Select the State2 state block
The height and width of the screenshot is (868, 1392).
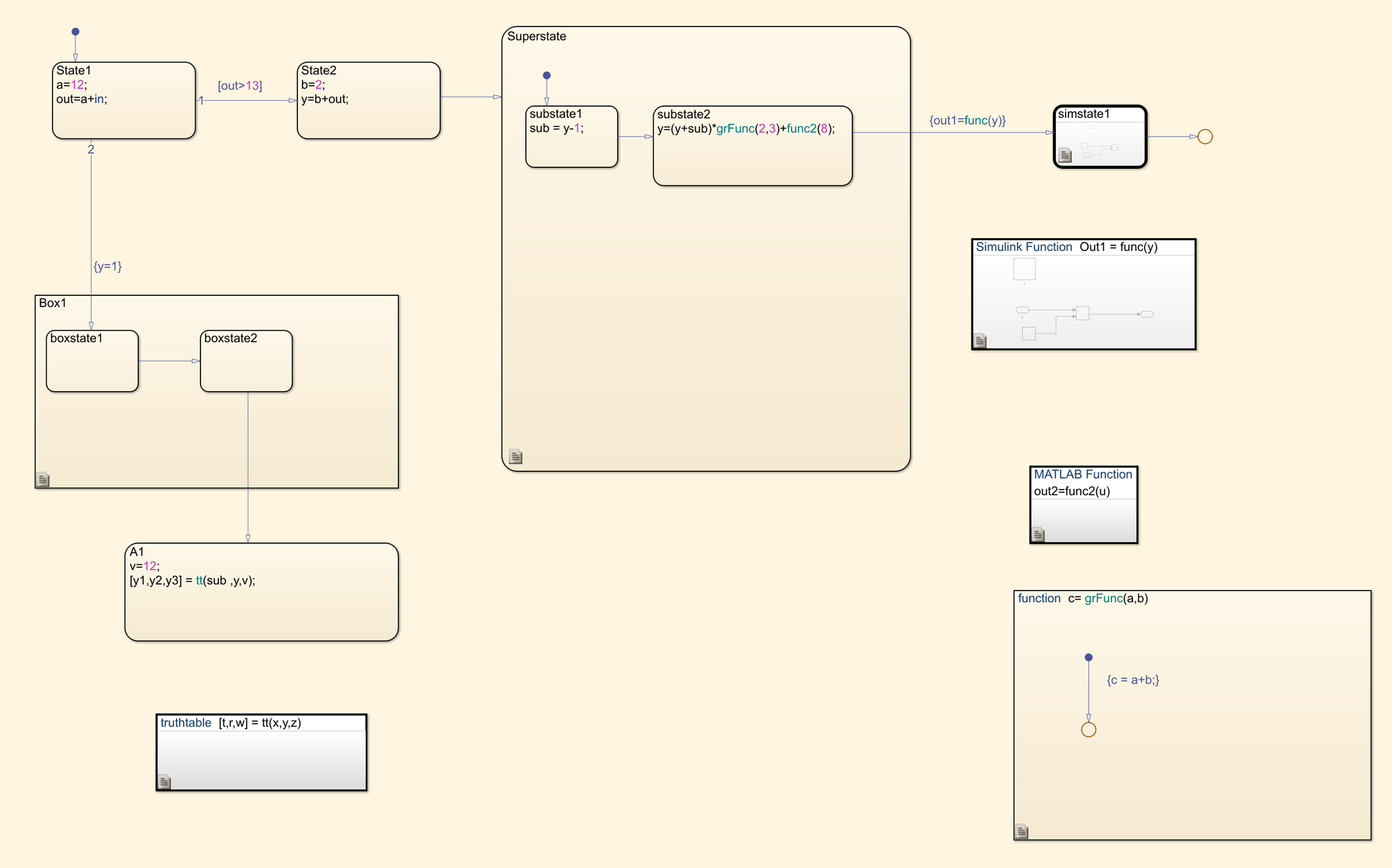[368, 100]
